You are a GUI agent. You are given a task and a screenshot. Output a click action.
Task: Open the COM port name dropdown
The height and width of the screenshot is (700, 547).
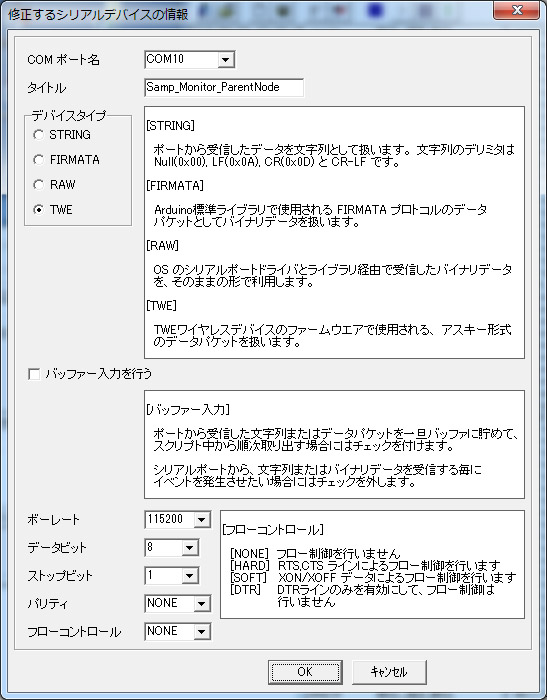tap(226, 59)
